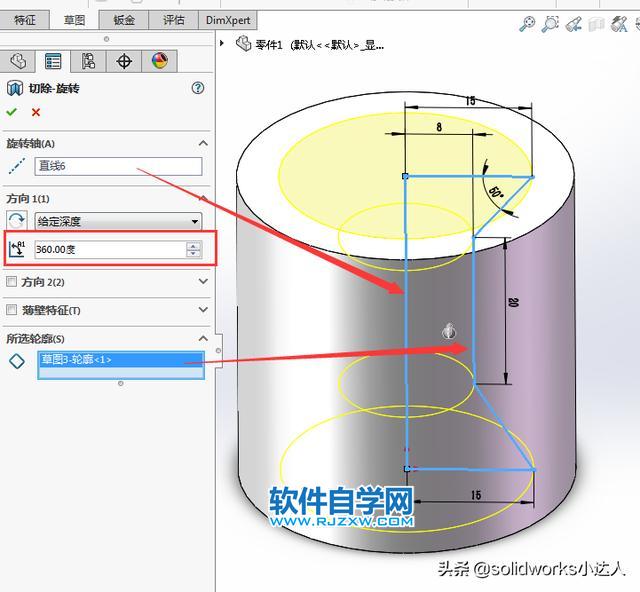Expand the 方向 2(2) section
Image resolution: width=640 pixels, height=592 pixels.
(203, 281)
